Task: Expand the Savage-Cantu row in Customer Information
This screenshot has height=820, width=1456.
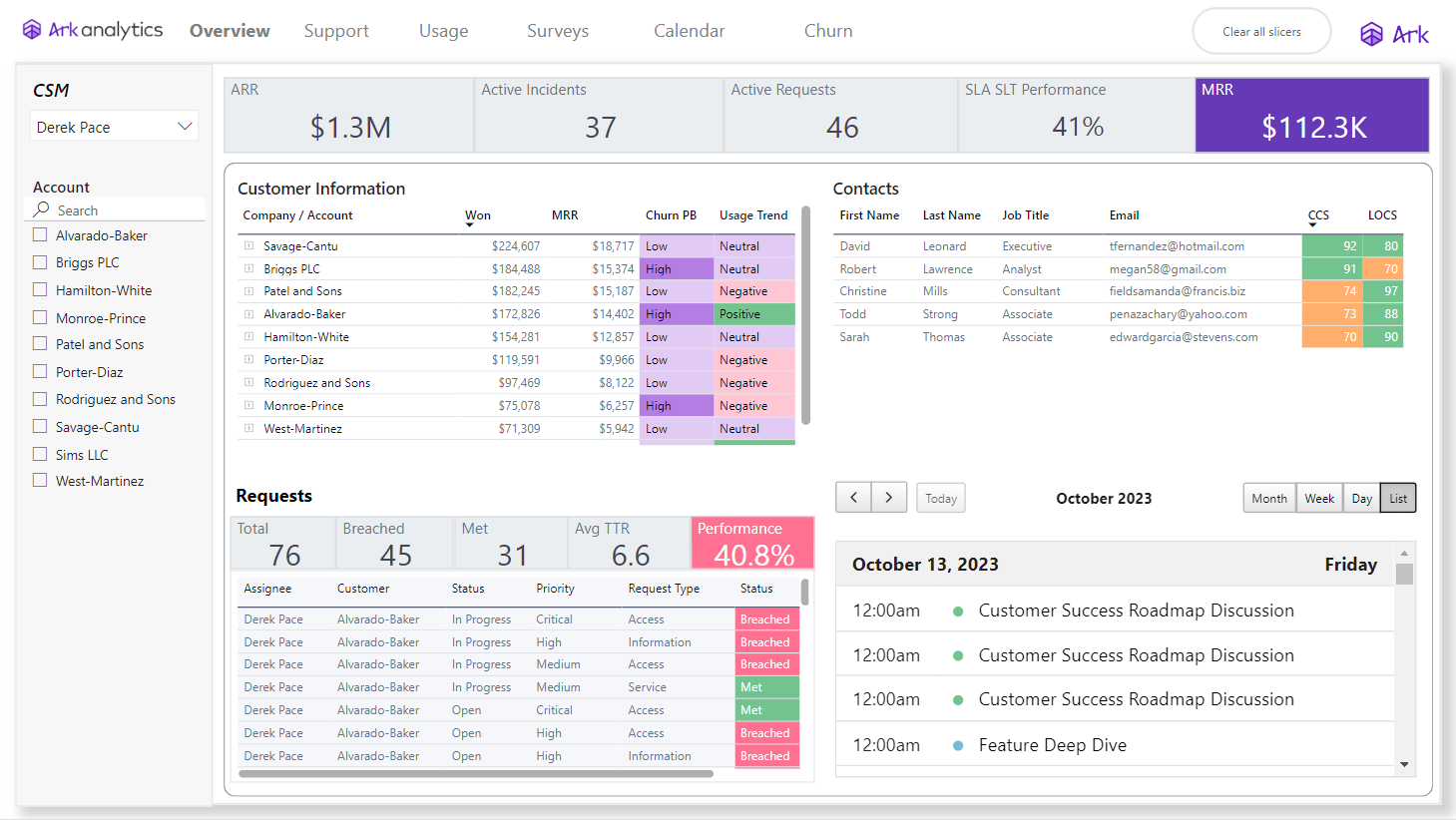Action: pos(246,245)
